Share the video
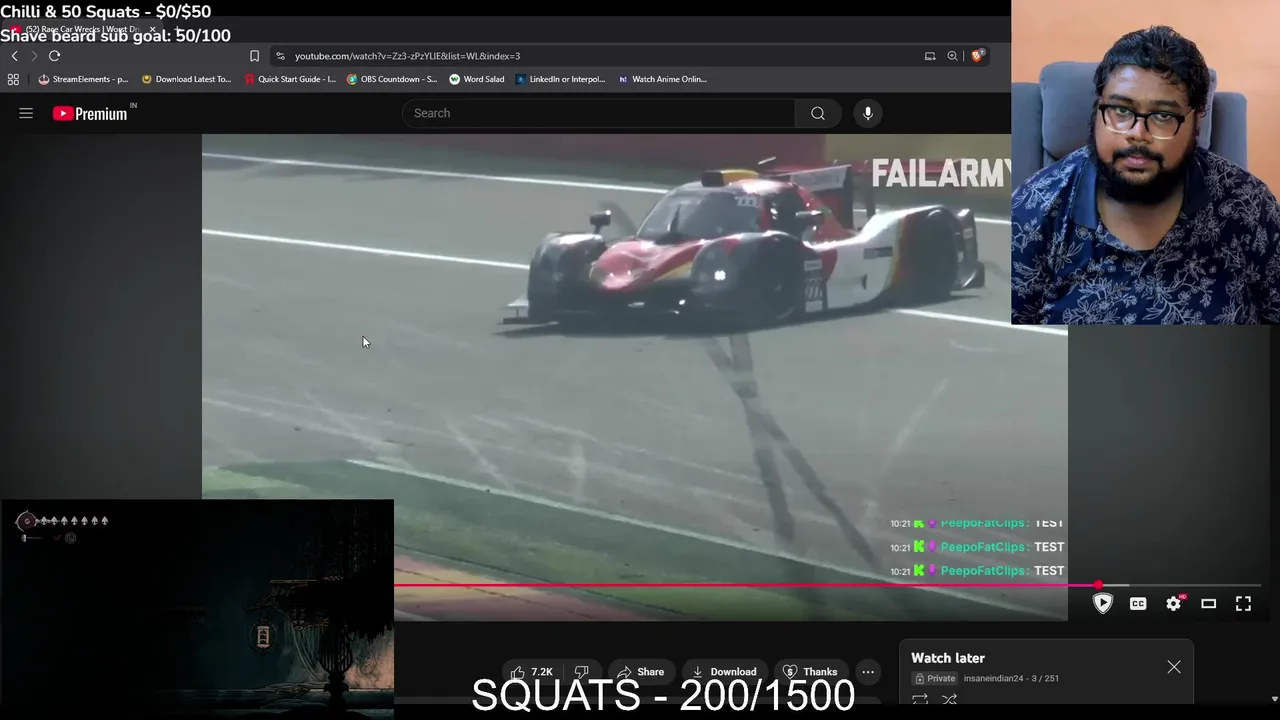Image resolution: width=1280 pixels, height=720 pixels. pos(640,672)
